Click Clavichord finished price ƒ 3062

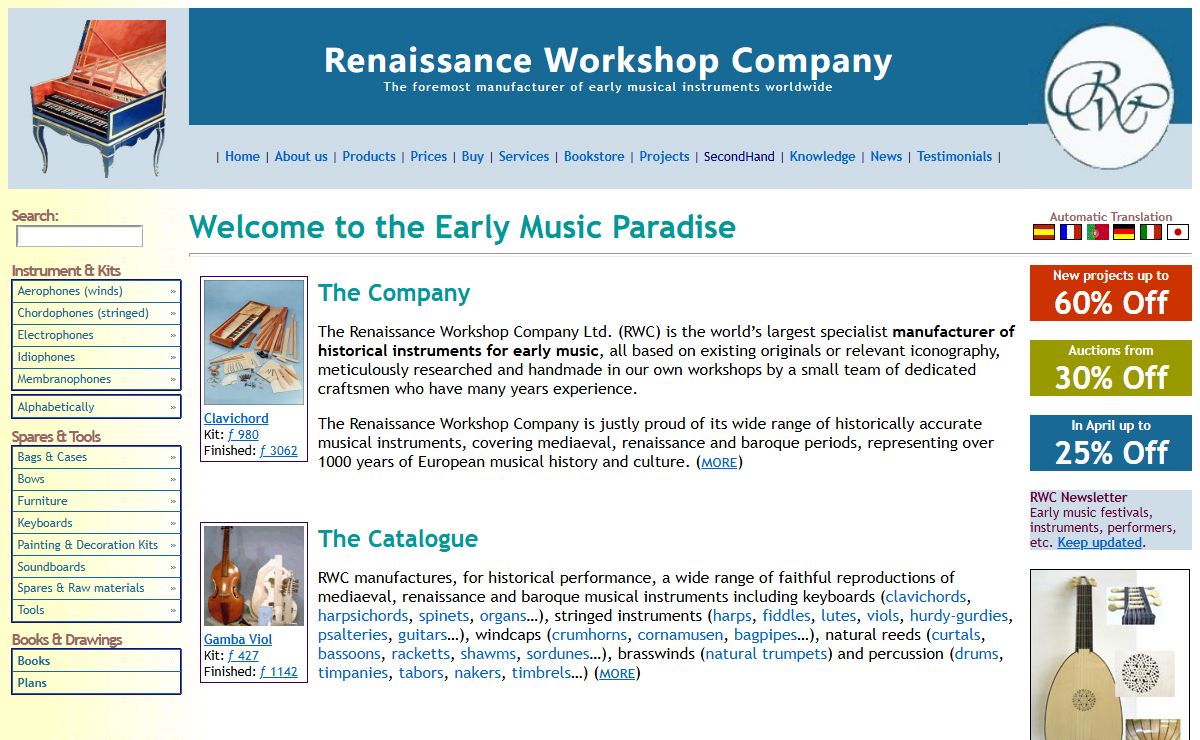[279, 450]
